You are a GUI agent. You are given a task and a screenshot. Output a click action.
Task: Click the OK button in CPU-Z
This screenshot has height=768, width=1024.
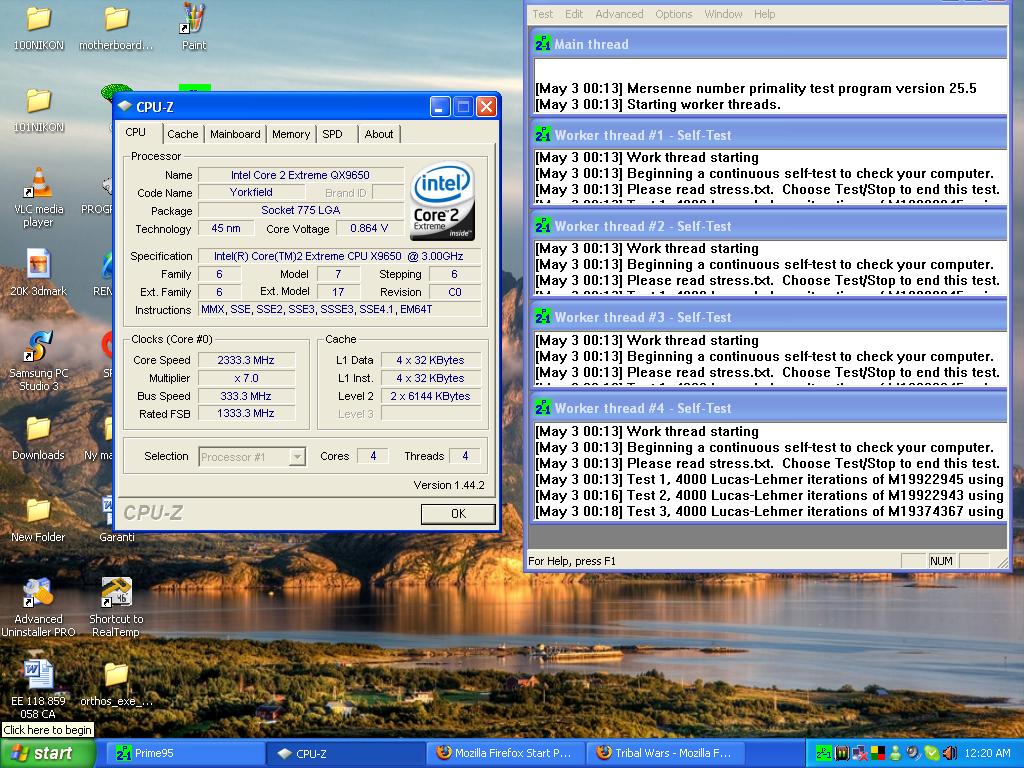[x=458, y=514]
